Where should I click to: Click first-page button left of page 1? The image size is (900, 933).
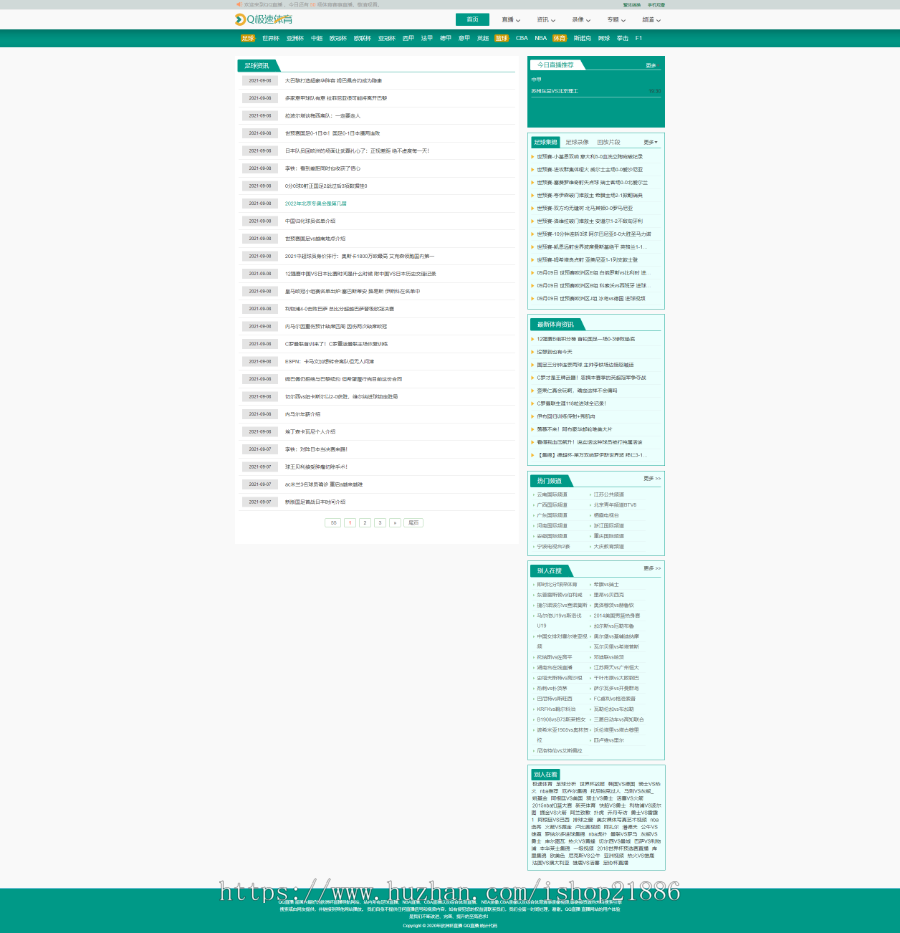coord(333,522)
